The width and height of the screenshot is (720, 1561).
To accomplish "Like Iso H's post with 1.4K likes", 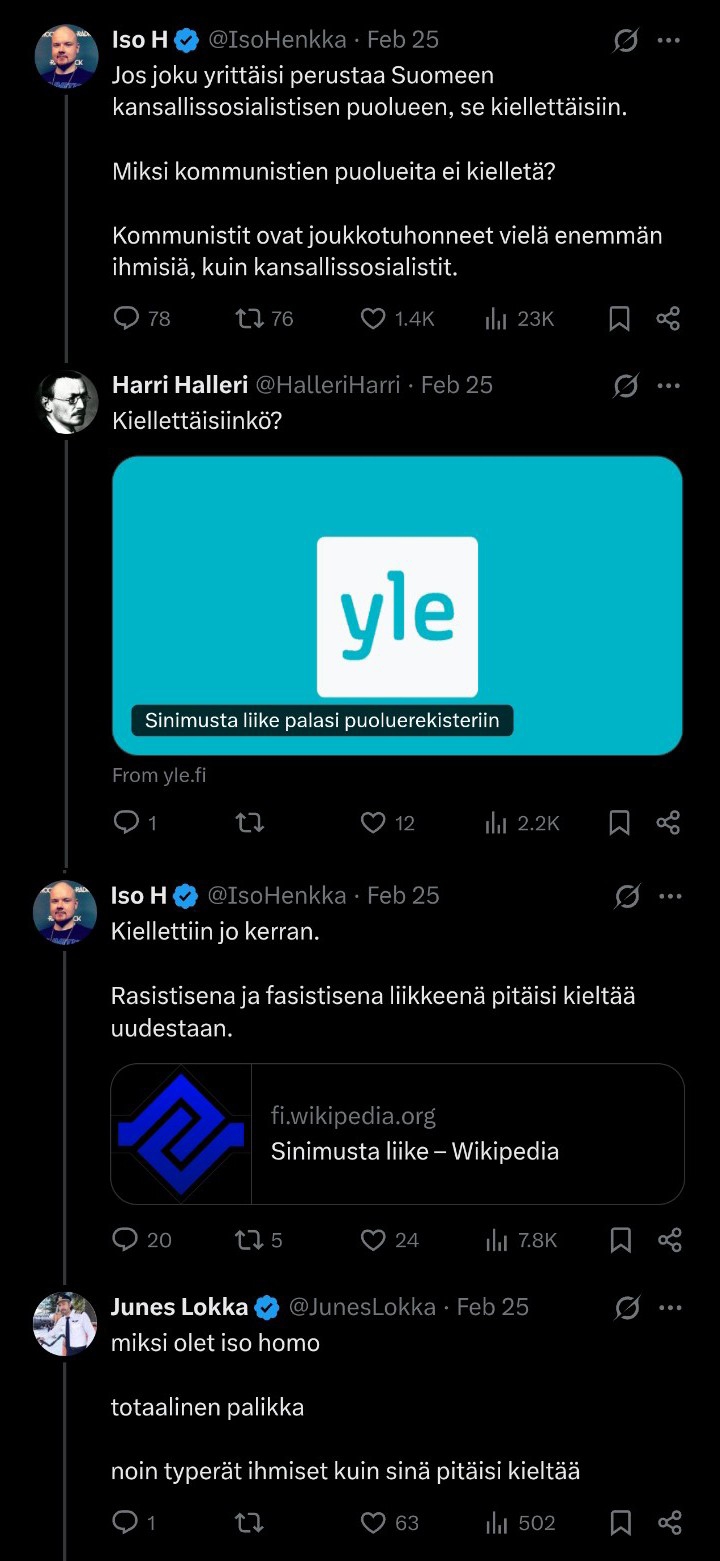I will tap(373, 319).
